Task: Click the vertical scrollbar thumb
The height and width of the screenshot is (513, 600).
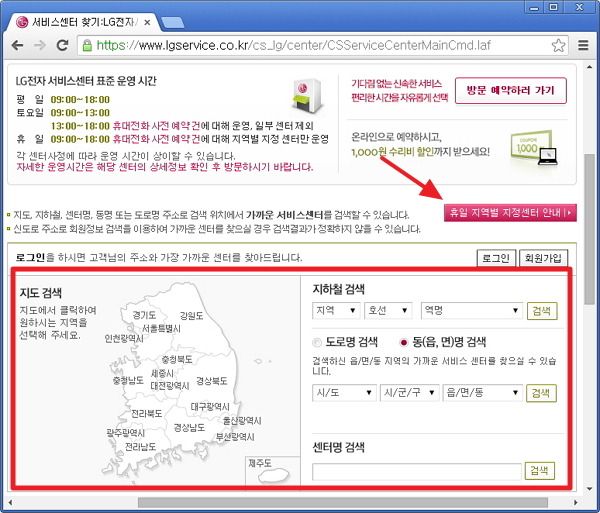Action: tap(590, 229)
